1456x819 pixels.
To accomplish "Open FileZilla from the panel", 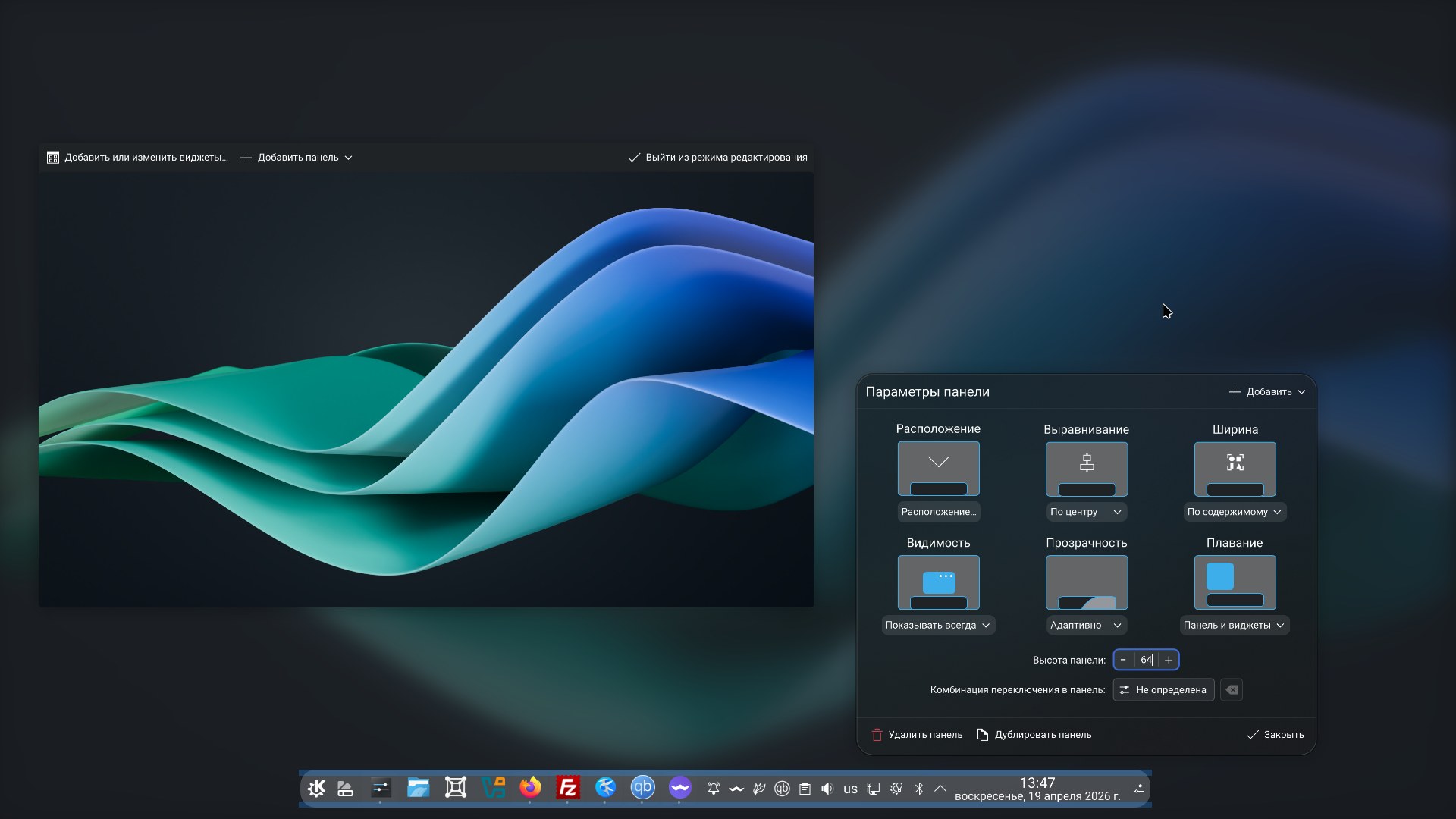I will 567,788.
